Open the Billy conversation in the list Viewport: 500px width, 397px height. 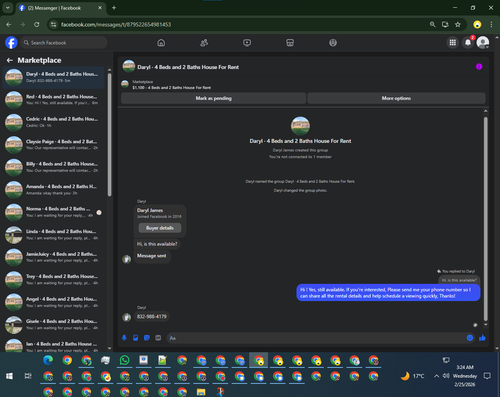click(x=54, y=167)
